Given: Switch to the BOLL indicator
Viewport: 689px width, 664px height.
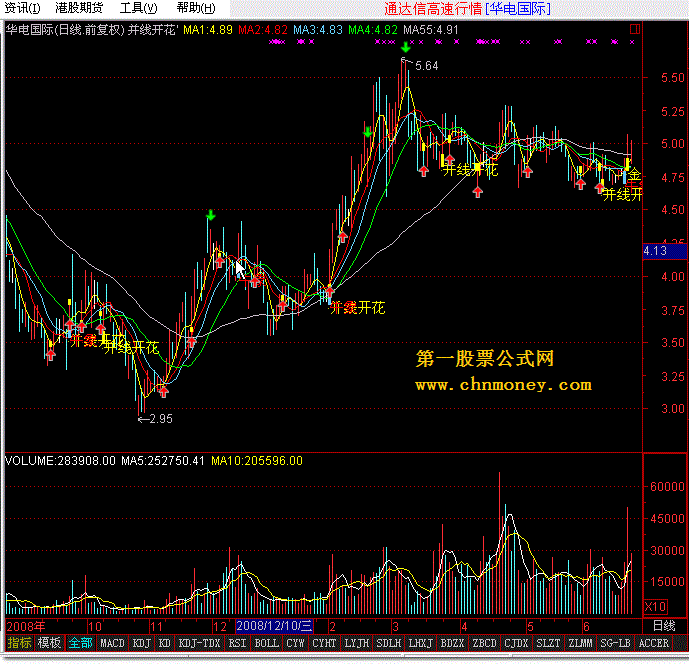Looking at the screenshot, I should coord(267,643).
